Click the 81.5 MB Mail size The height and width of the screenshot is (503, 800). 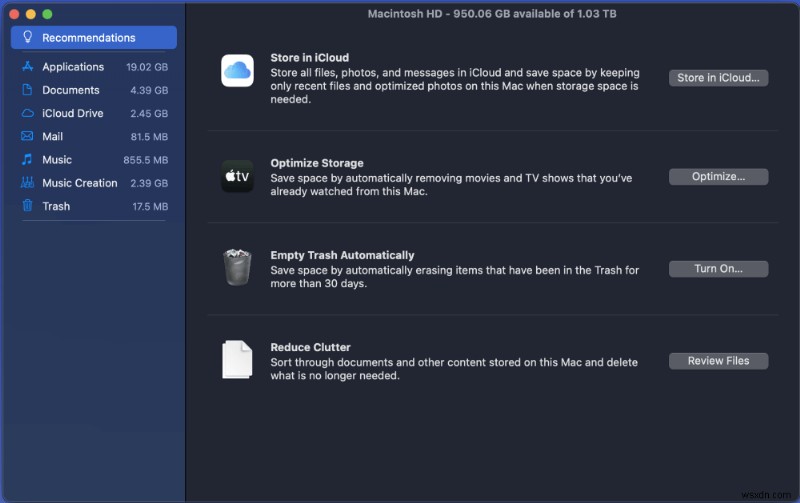pos(149,137)
